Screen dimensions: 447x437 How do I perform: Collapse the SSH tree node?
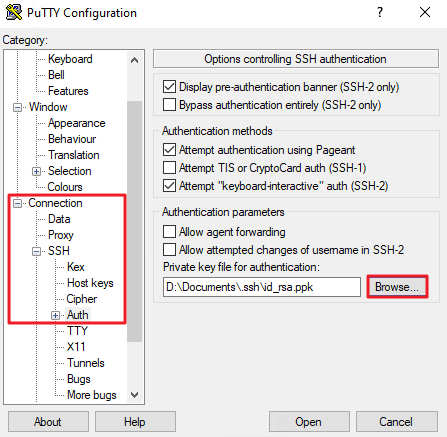click(x=36, y=251)
